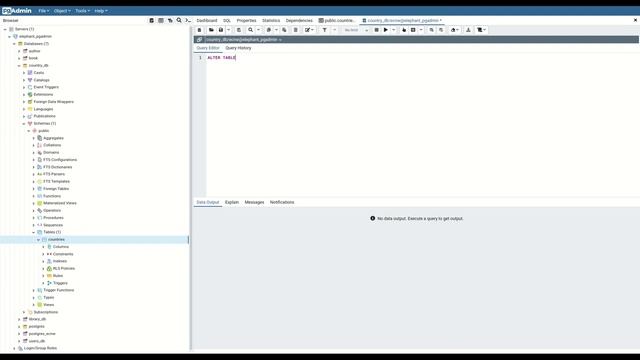Click the Stop query square icon

[376, 30]
